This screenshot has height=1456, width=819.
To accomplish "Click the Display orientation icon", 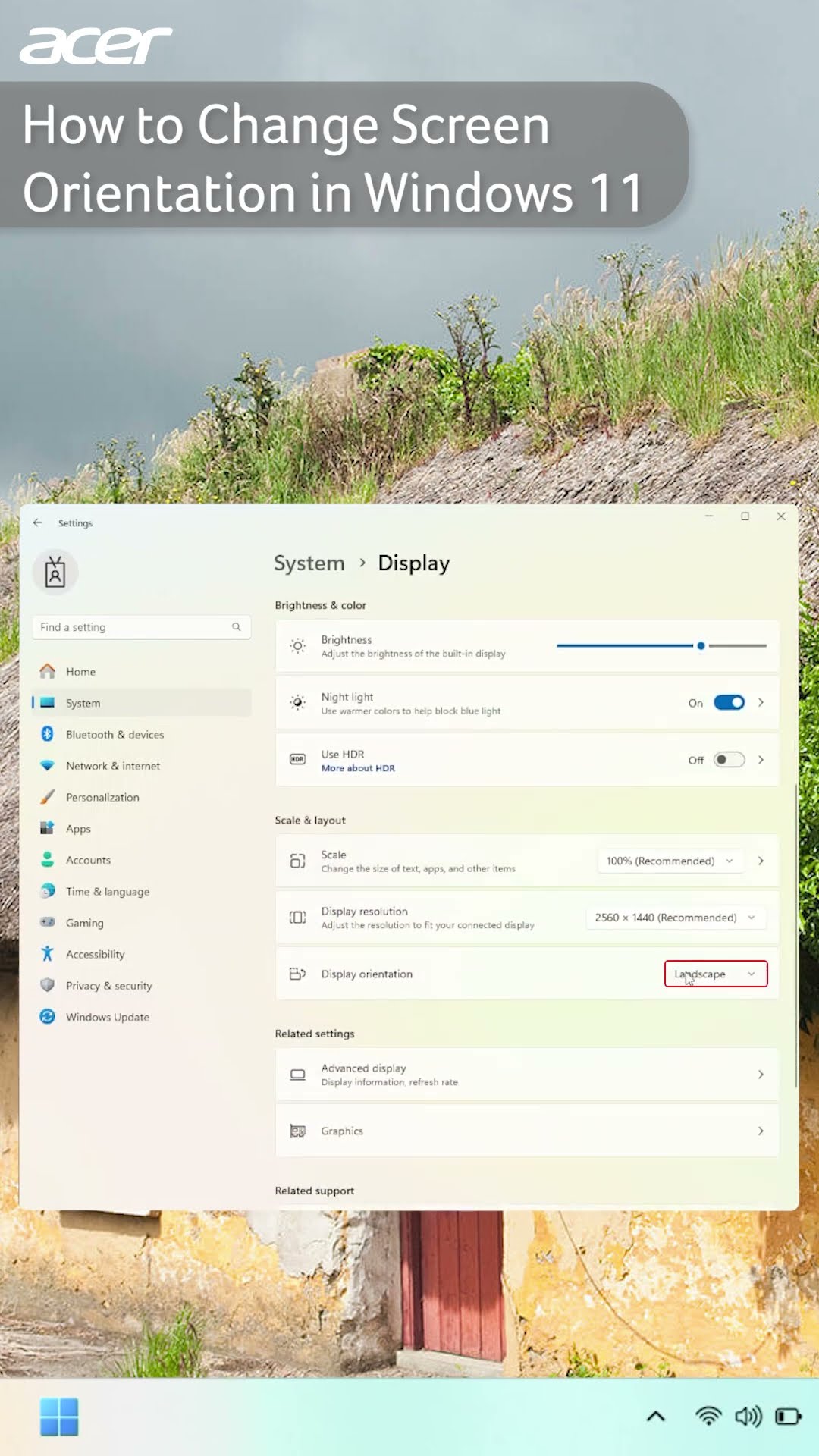I will [298, 974].
